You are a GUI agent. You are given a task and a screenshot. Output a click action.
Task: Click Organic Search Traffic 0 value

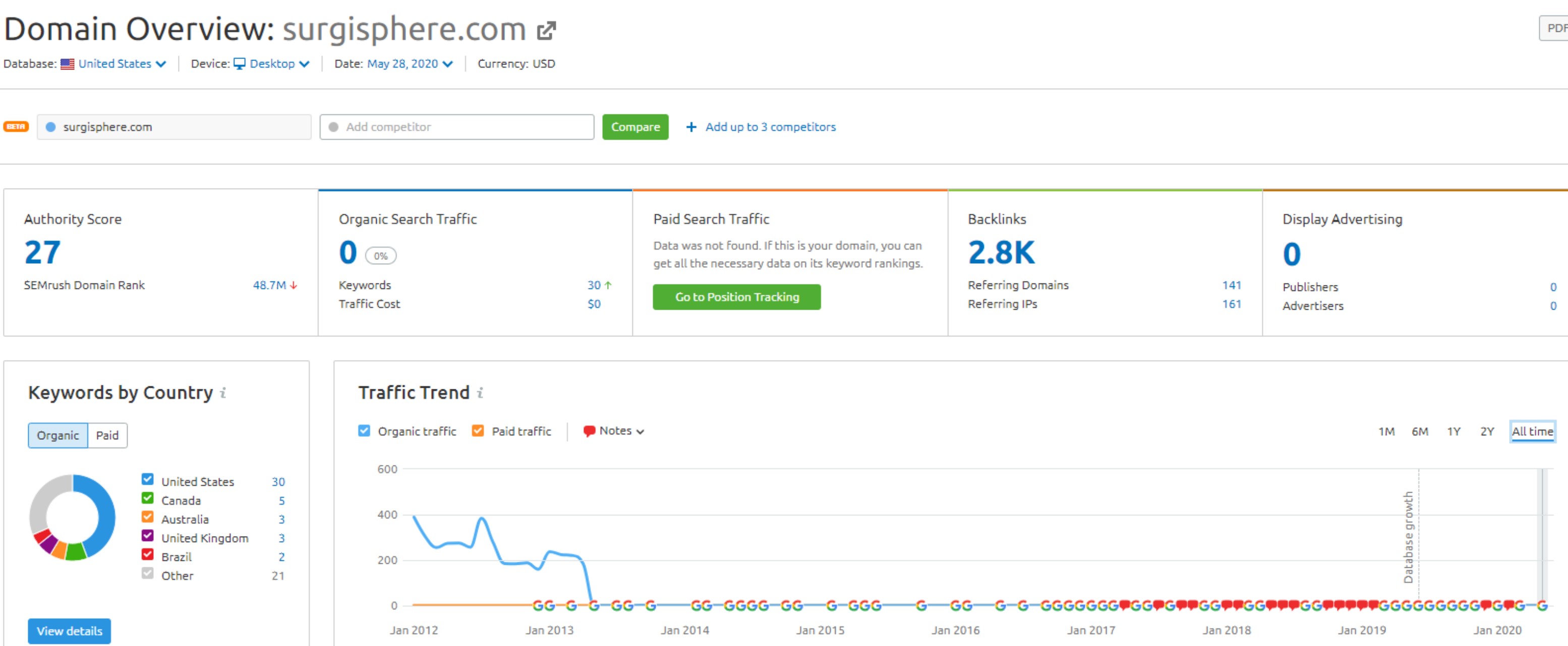348,253
